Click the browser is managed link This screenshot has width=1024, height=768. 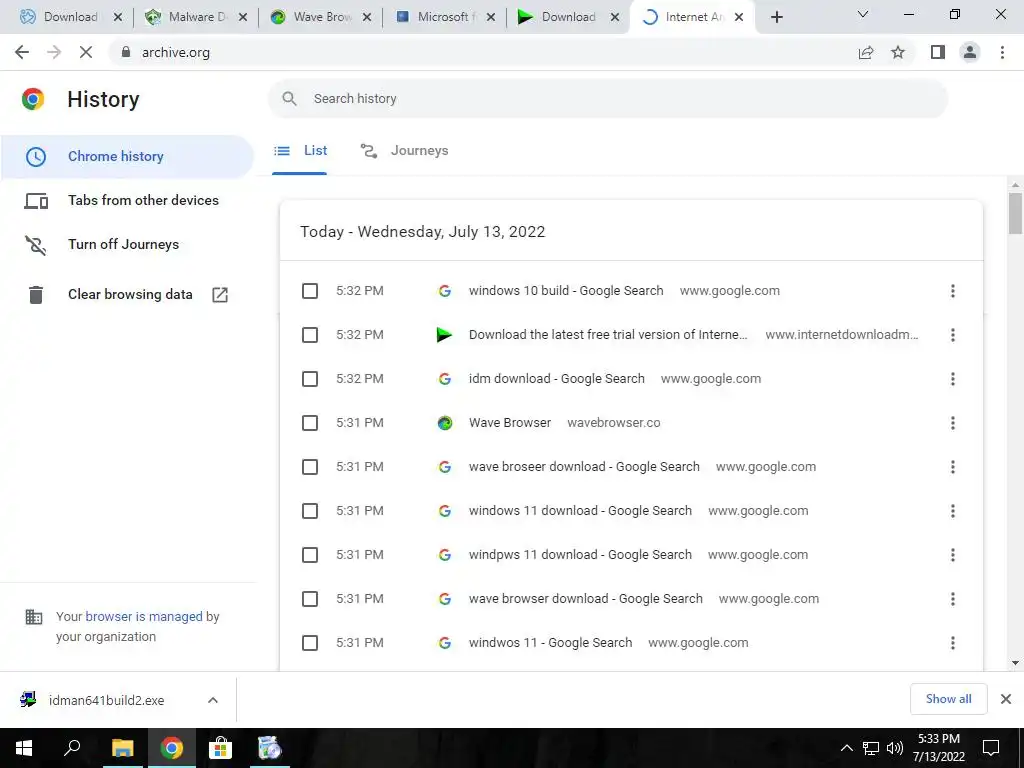tap(144, 616)
